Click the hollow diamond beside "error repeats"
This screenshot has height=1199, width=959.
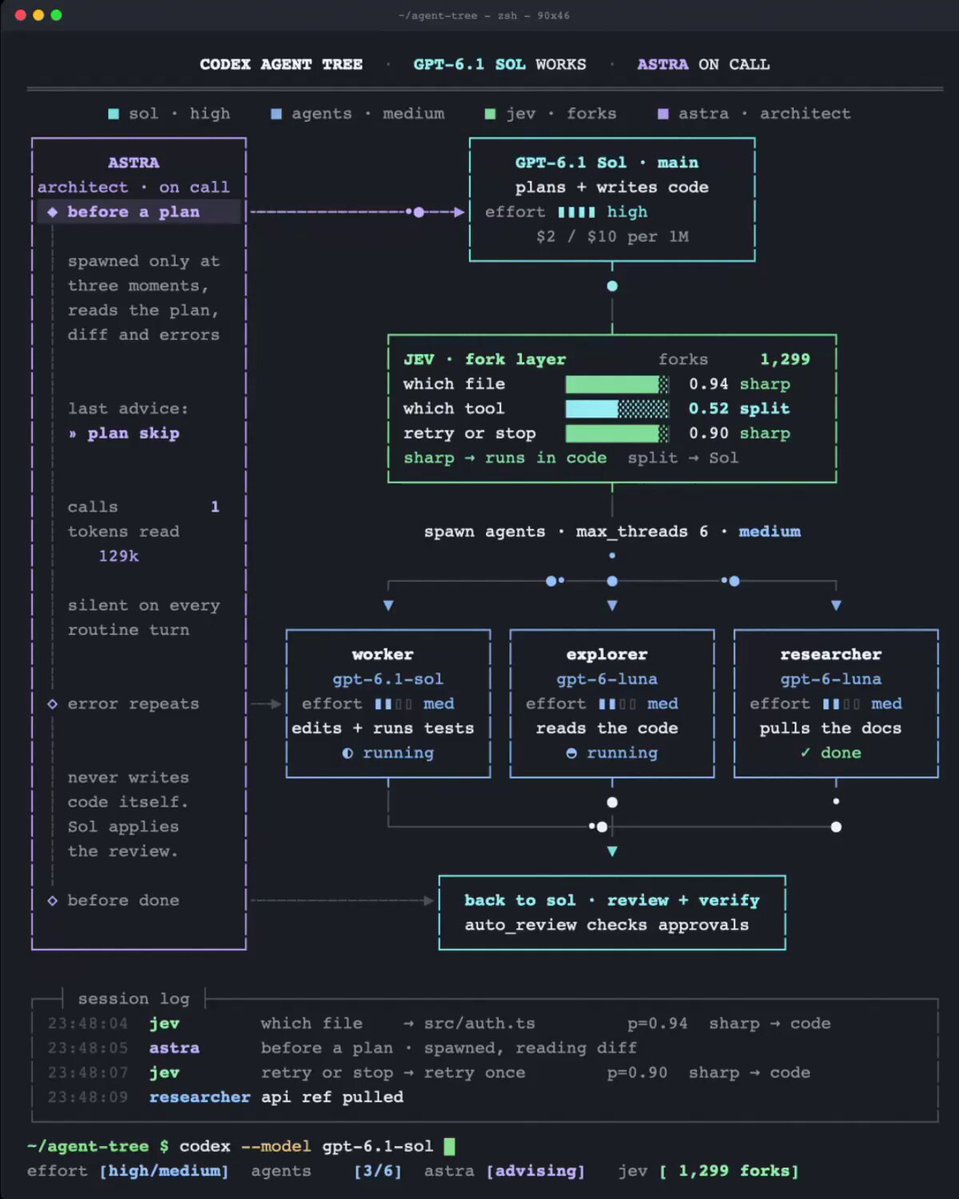52,703
